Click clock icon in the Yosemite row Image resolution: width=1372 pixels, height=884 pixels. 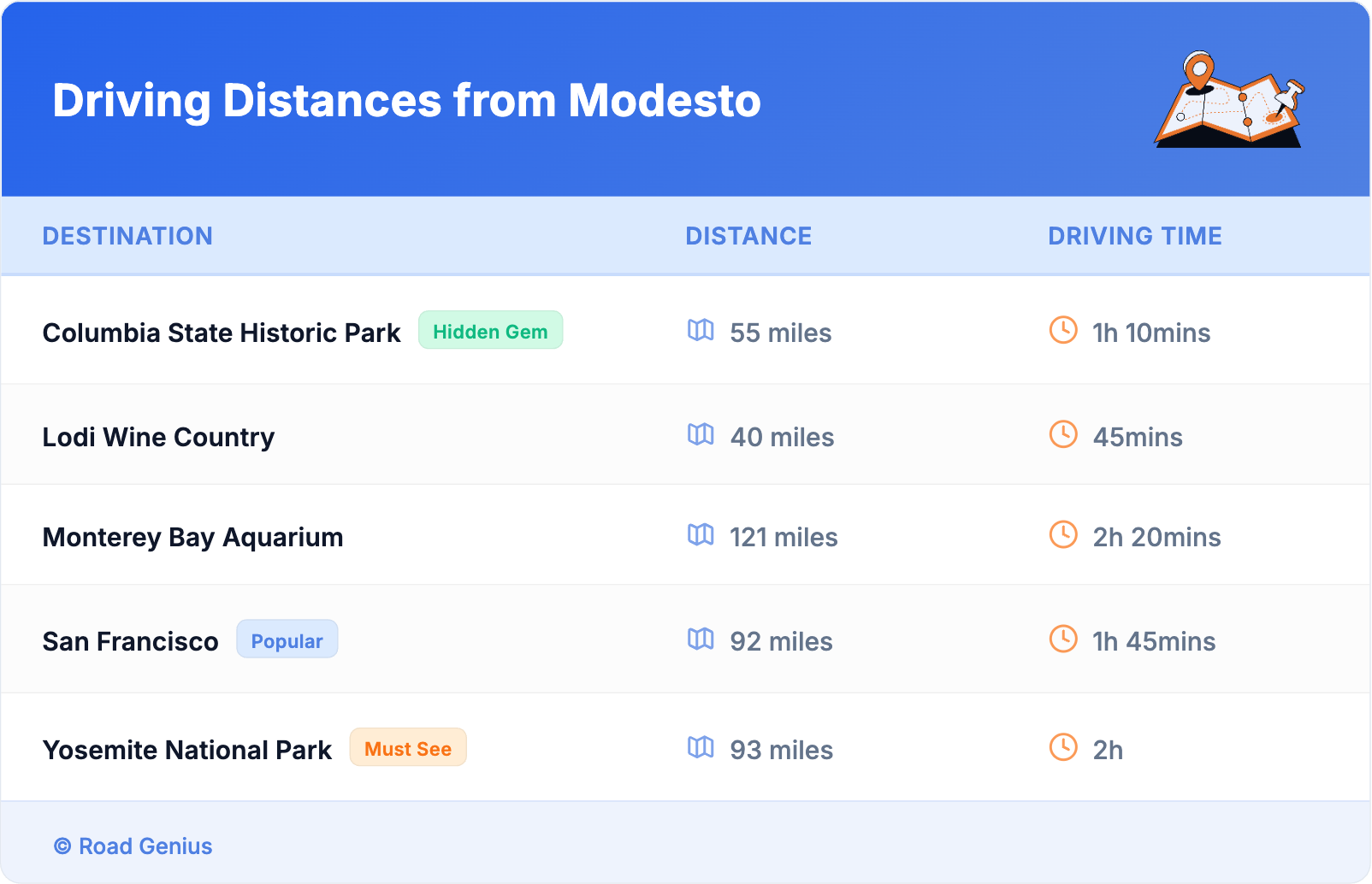coord(1063,747)
